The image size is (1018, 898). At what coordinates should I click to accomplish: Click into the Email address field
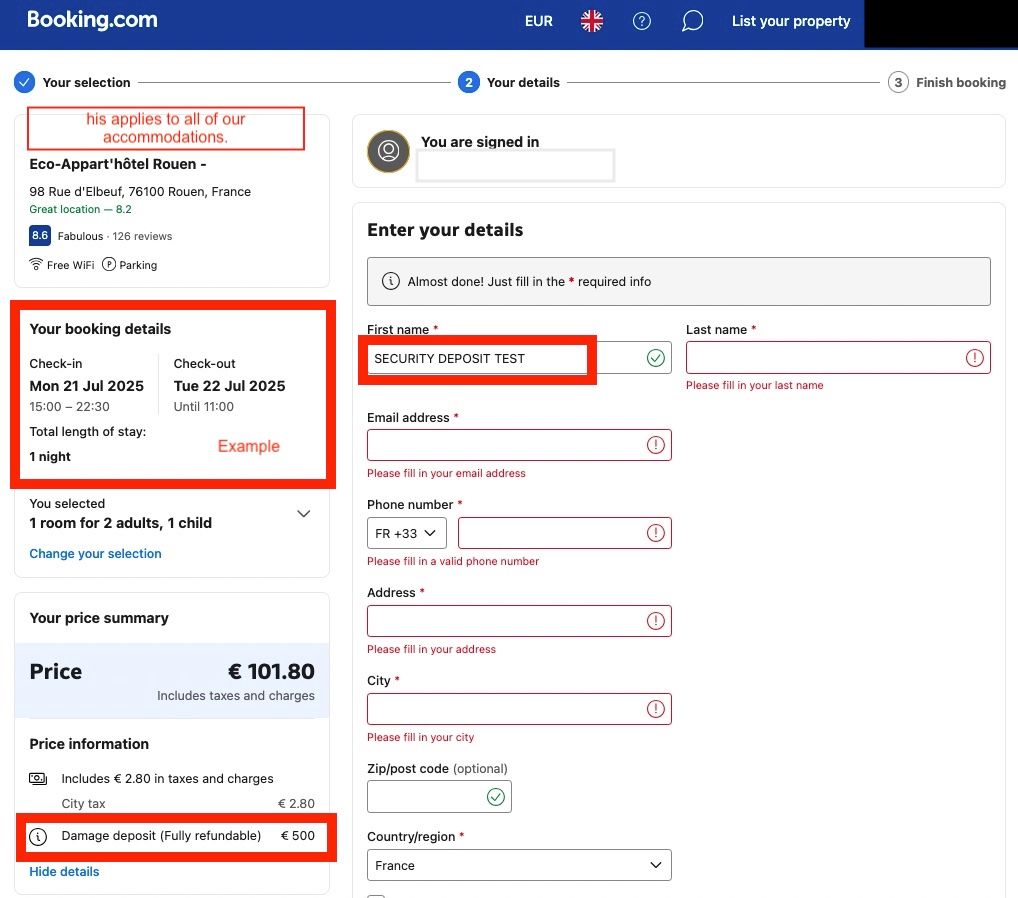[505, 445]
